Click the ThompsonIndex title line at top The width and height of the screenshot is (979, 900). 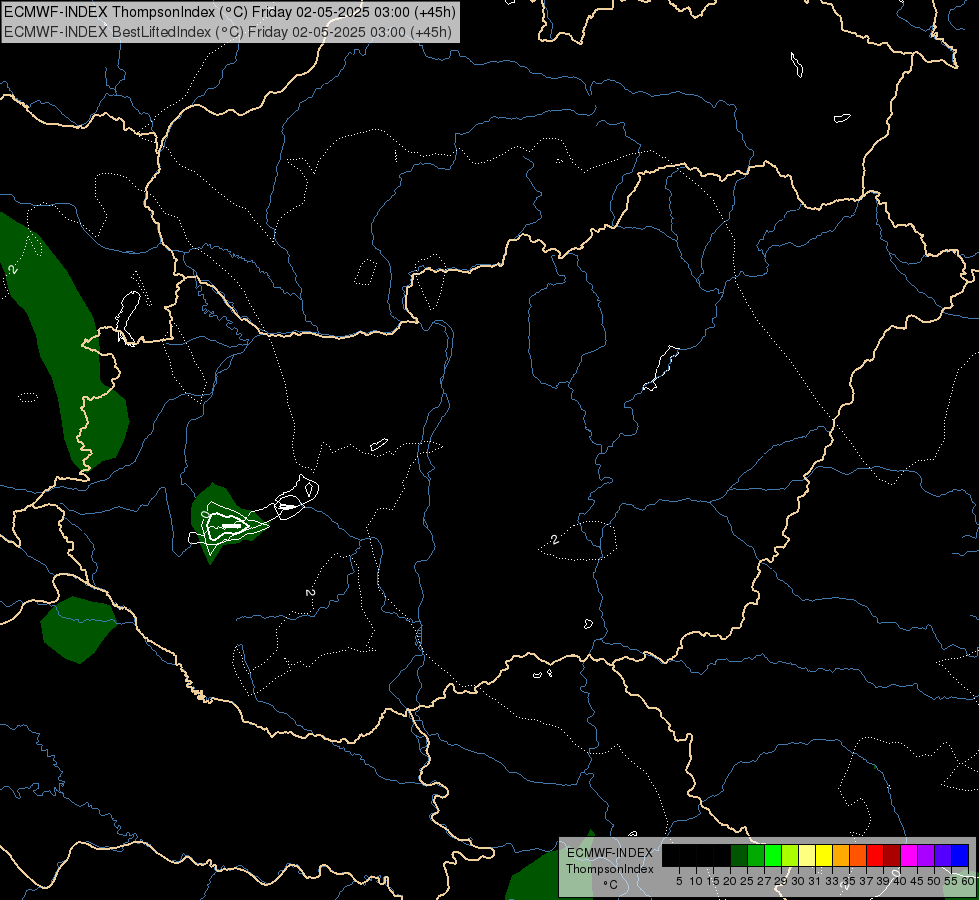point(230,12)
